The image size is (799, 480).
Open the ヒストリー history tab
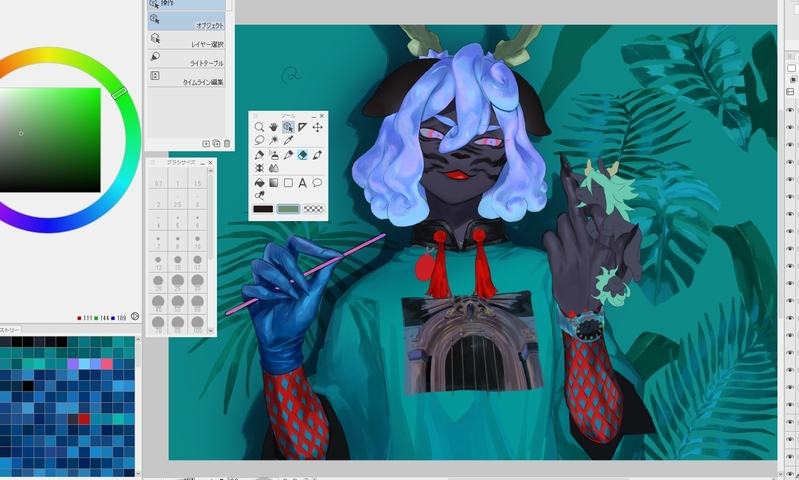coord(9,330)
